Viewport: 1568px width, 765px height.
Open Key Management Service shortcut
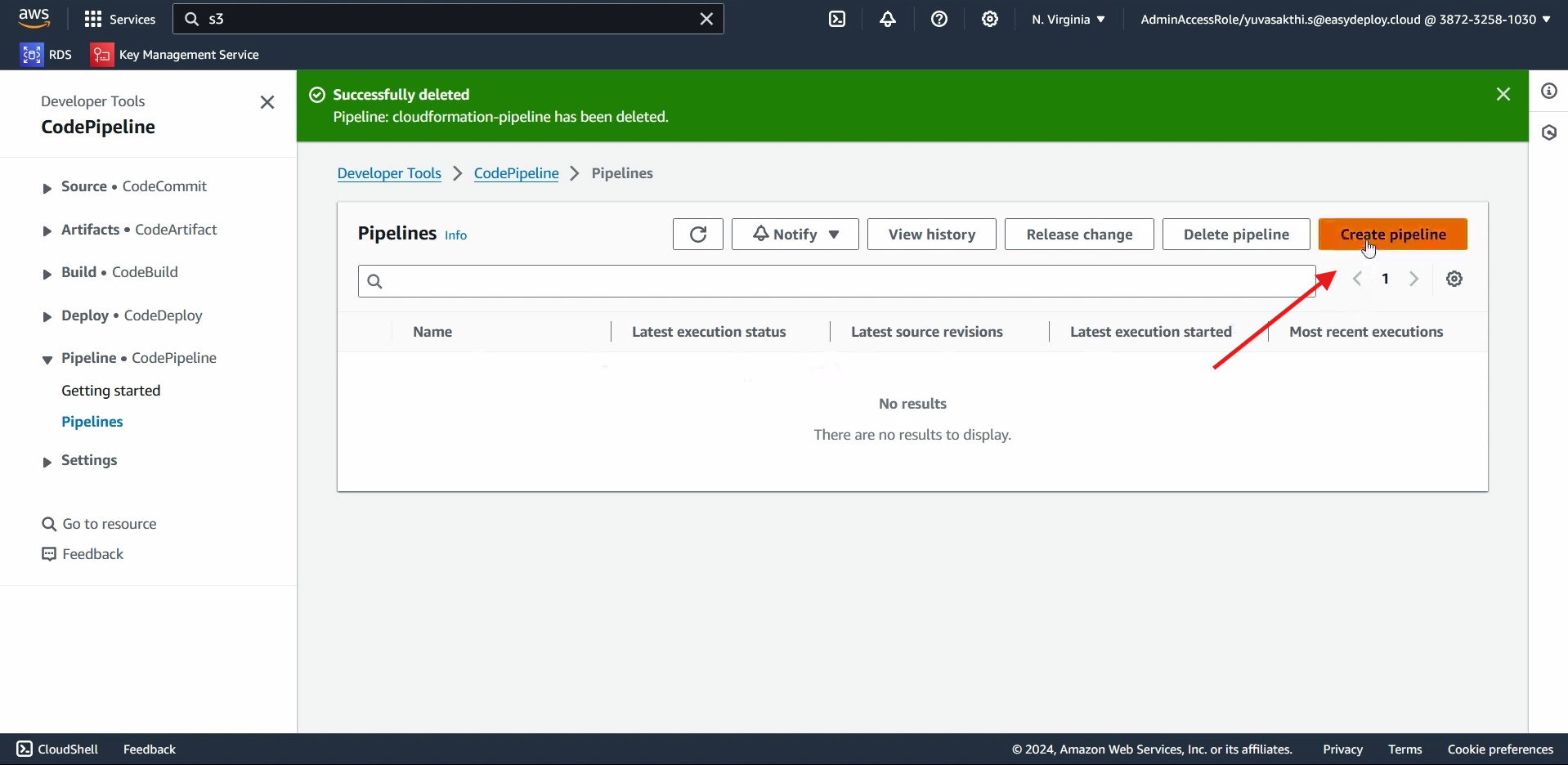pos(175,55)
